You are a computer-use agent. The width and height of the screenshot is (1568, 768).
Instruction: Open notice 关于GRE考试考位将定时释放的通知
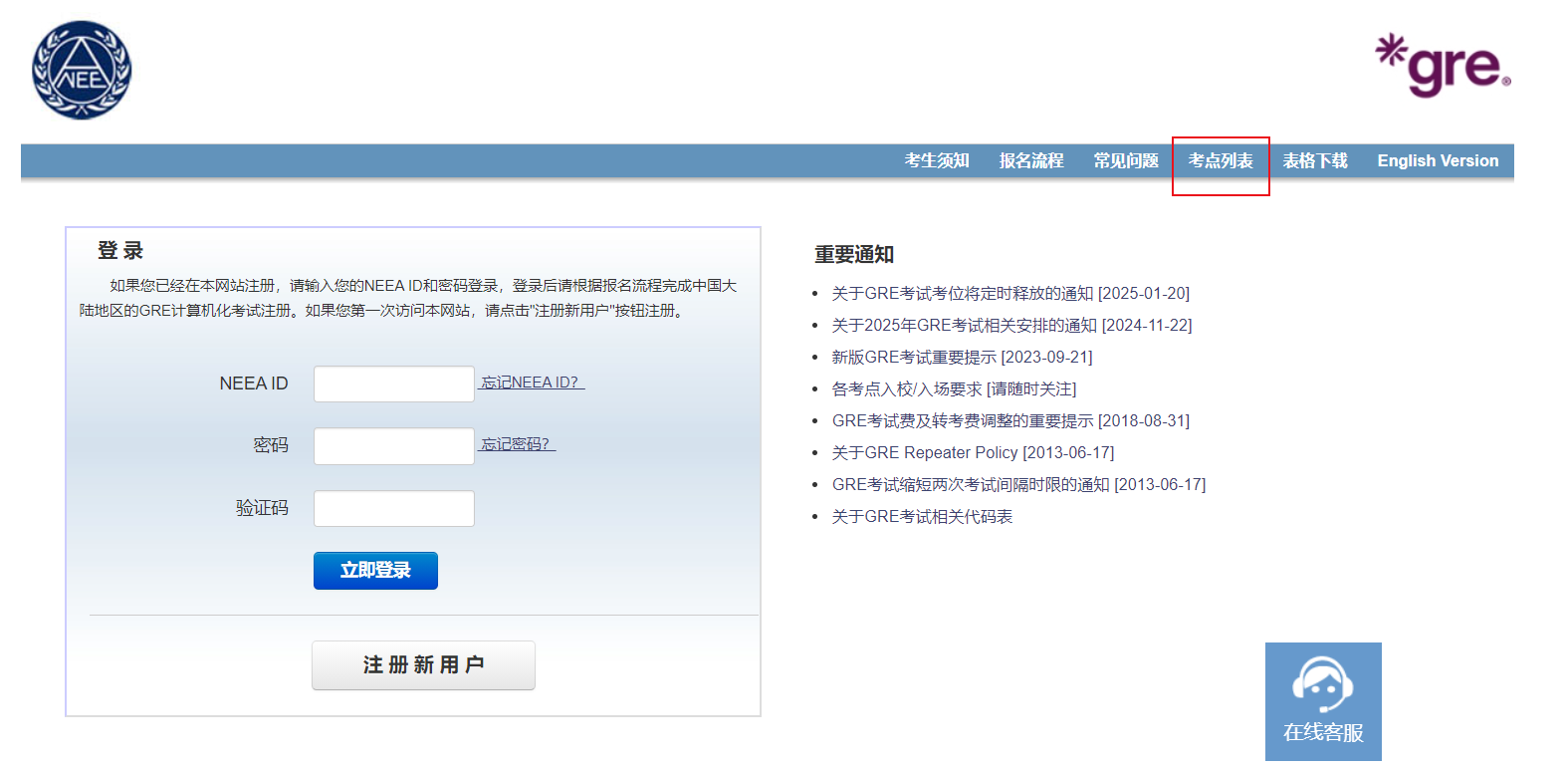click(962, 293)
